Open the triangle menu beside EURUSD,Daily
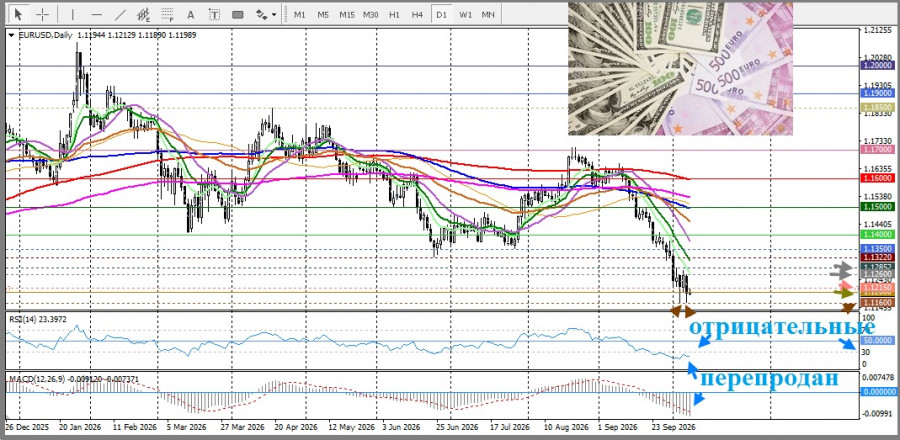The image size is (900, 440). click(x=11, y=35)
